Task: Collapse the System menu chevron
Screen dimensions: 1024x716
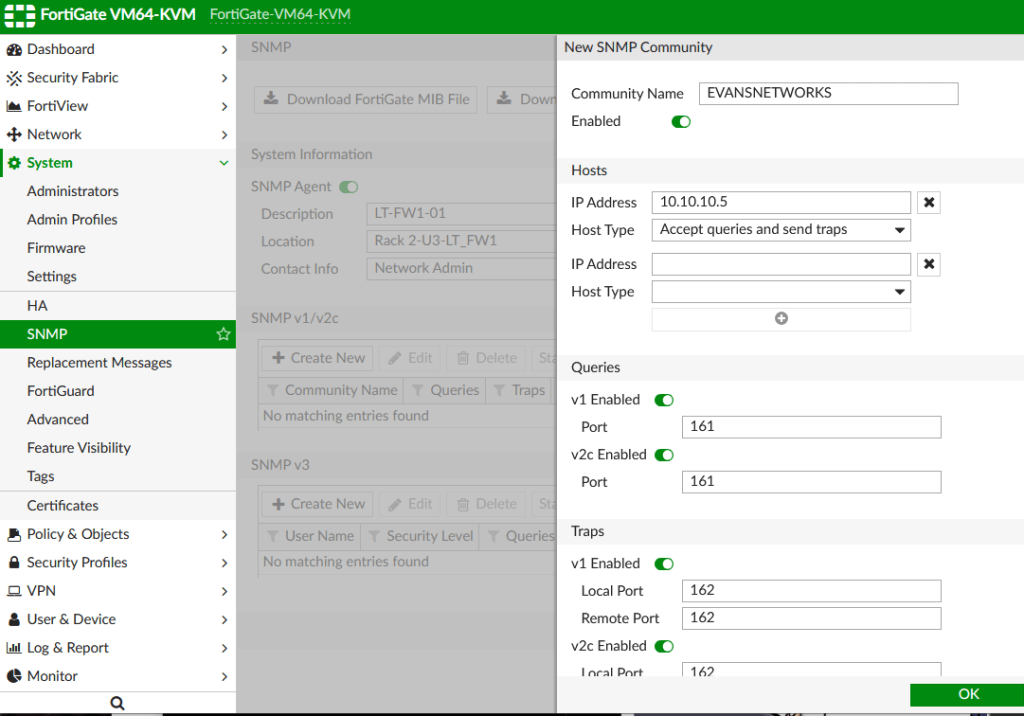Action: point(224,163)
